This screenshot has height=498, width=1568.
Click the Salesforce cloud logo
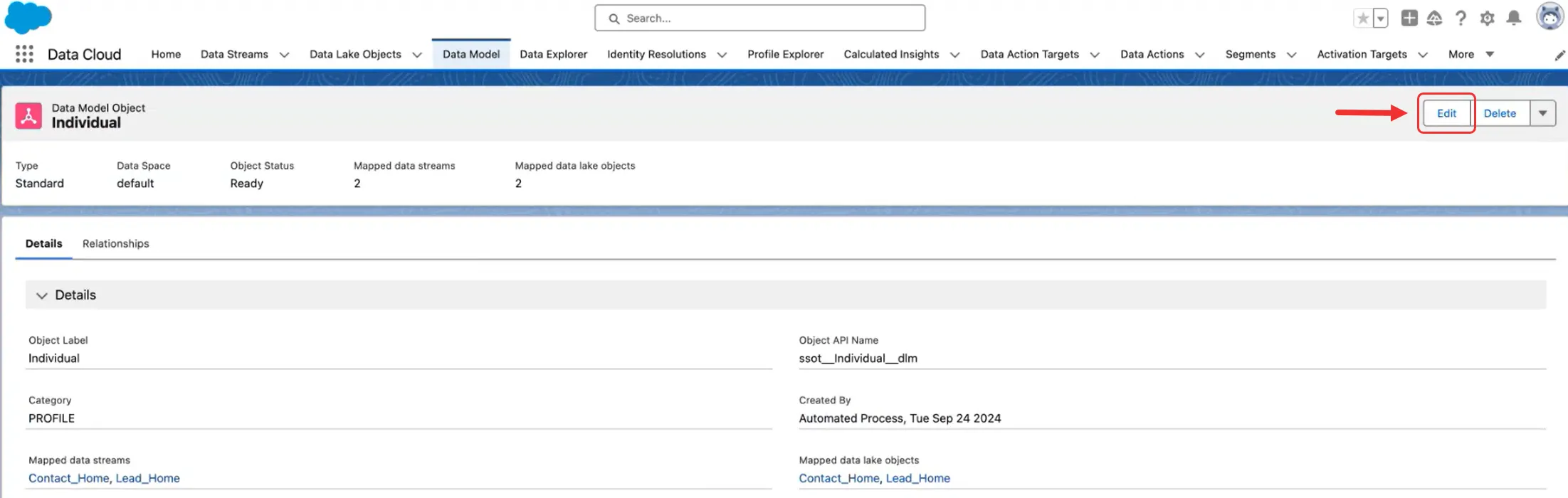[28, 17]
